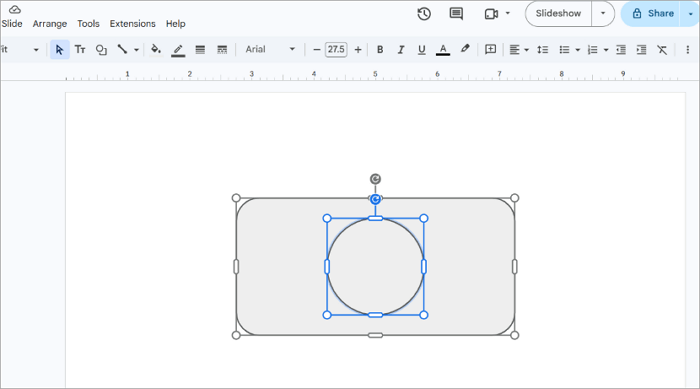Open video call options dropdown arrow
The height and width of the screenshot is (389, 700).
(x=508, y=13)
